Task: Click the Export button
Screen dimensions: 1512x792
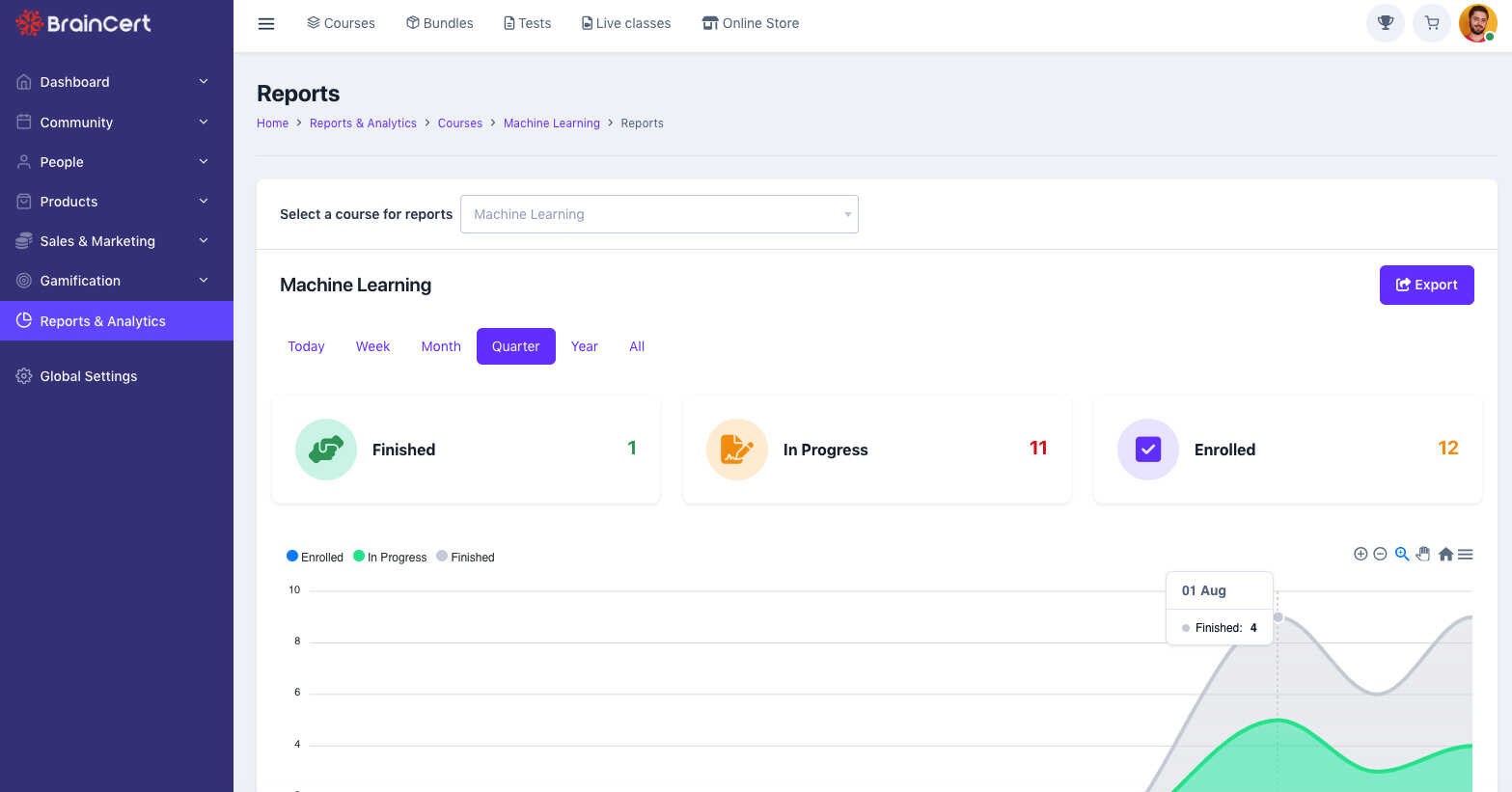Action: click(1426, 285)
